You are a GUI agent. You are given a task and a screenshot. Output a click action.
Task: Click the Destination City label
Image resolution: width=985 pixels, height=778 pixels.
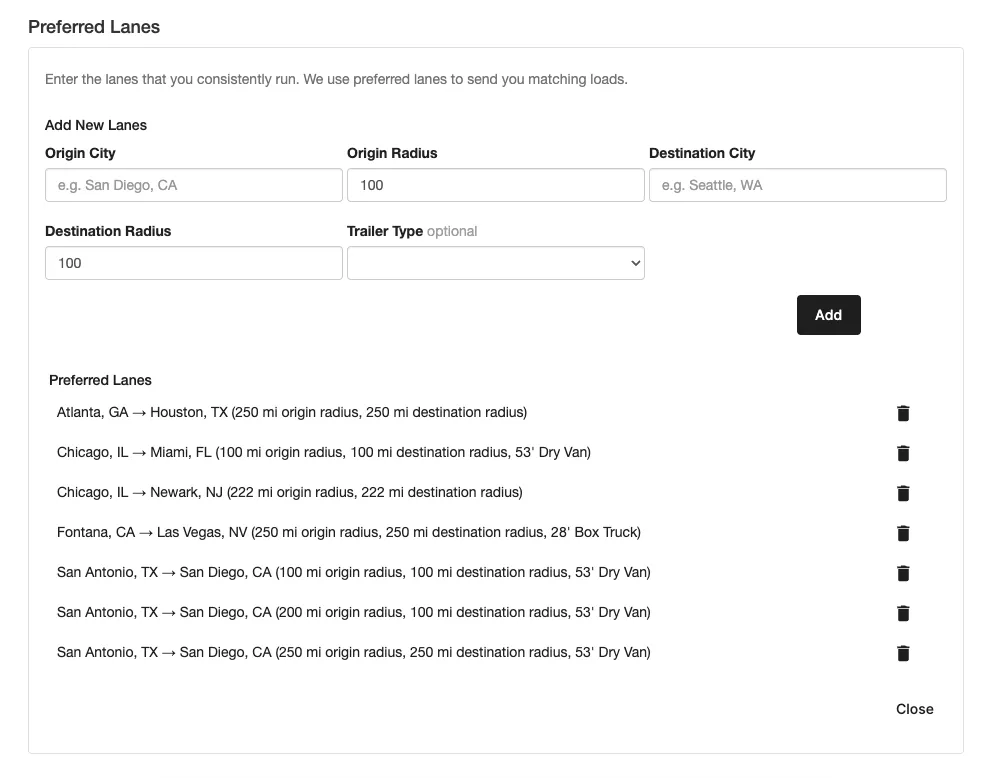pyautogui.click(x=702, y=153)
